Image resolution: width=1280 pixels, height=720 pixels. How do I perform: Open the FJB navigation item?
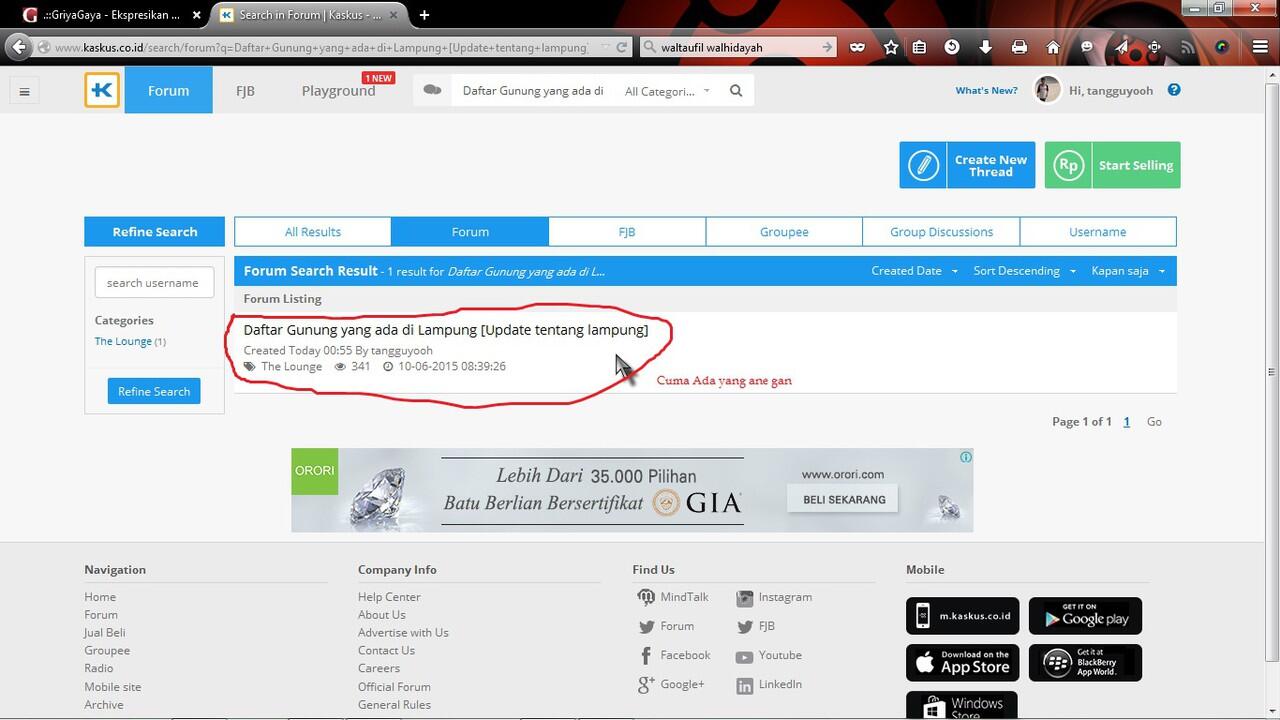[x=245, y=90]
